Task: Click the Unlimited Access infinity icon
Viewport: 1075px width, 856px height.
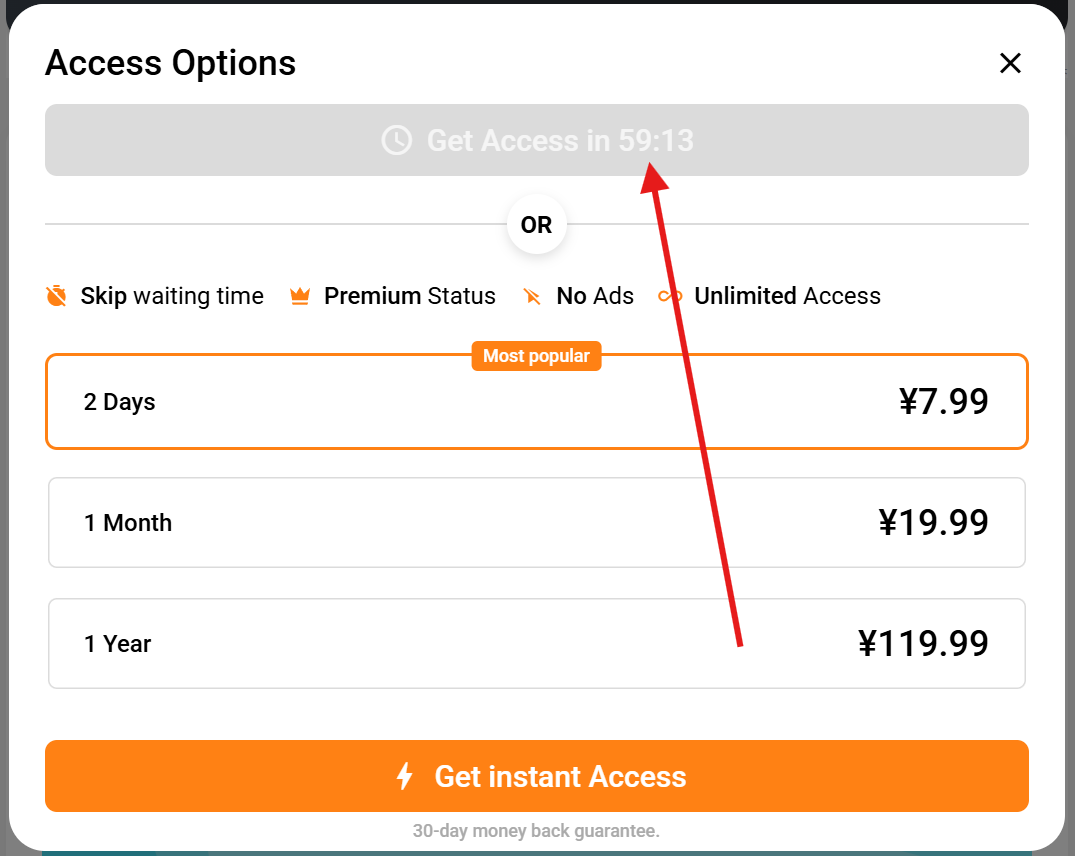Action: tap(669, 296)
